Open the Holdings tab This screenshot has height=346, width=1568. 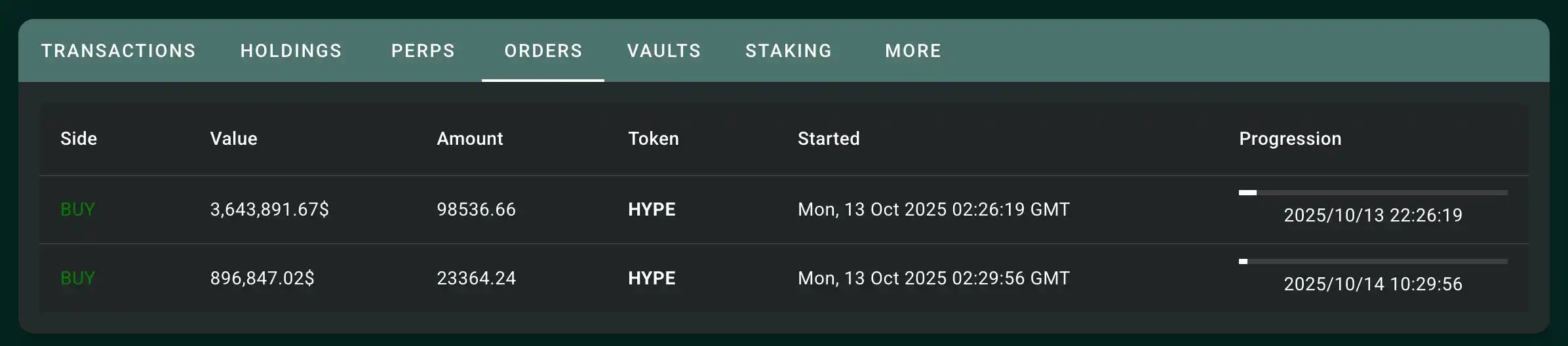point(291,51)
